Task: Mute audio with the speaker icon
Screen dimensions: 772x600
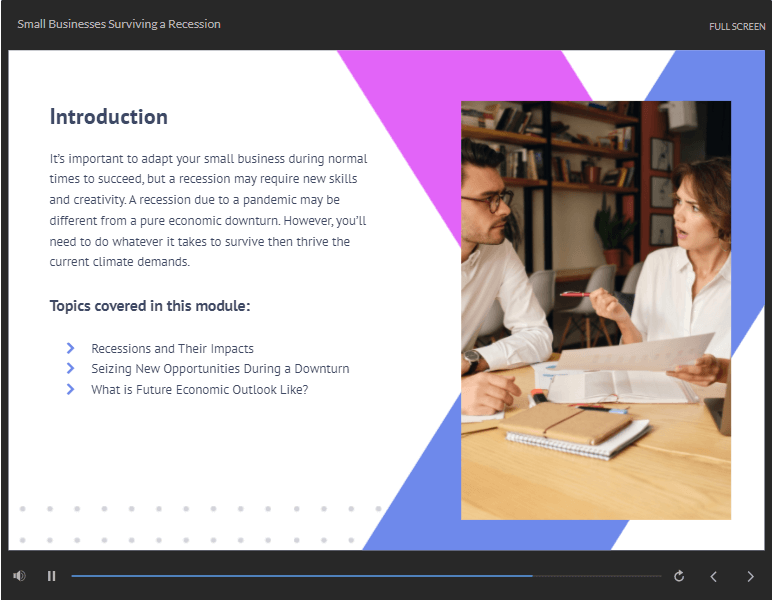Action: [19, 575]
